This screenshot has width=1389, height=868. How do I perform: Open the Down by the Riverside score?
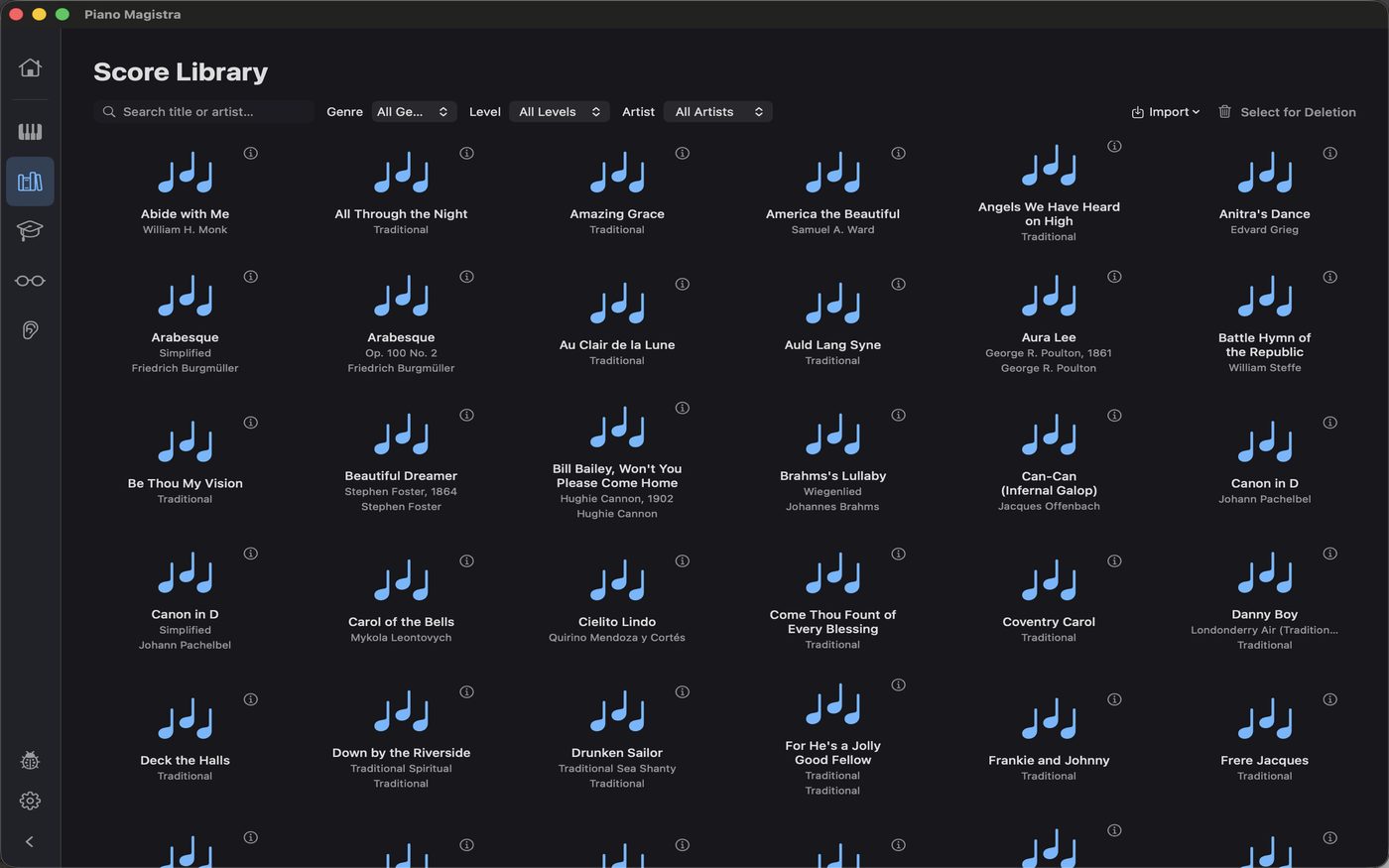coord(401,711)
